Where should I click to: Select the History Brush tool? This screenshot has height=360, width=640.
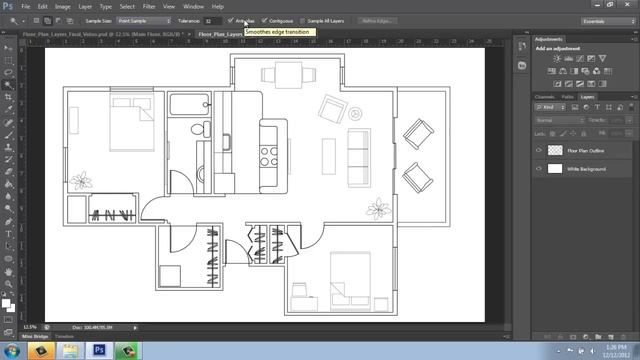(8, 159)
